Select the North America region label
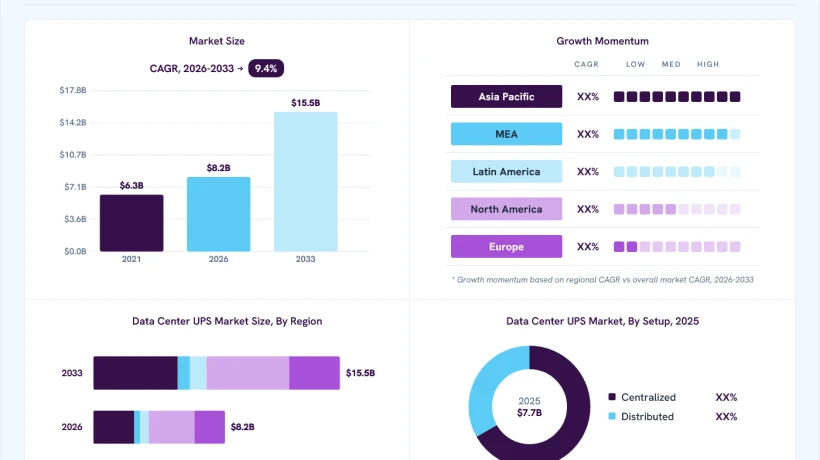This screenshot has width=820, height=460. tap(506, 209)
